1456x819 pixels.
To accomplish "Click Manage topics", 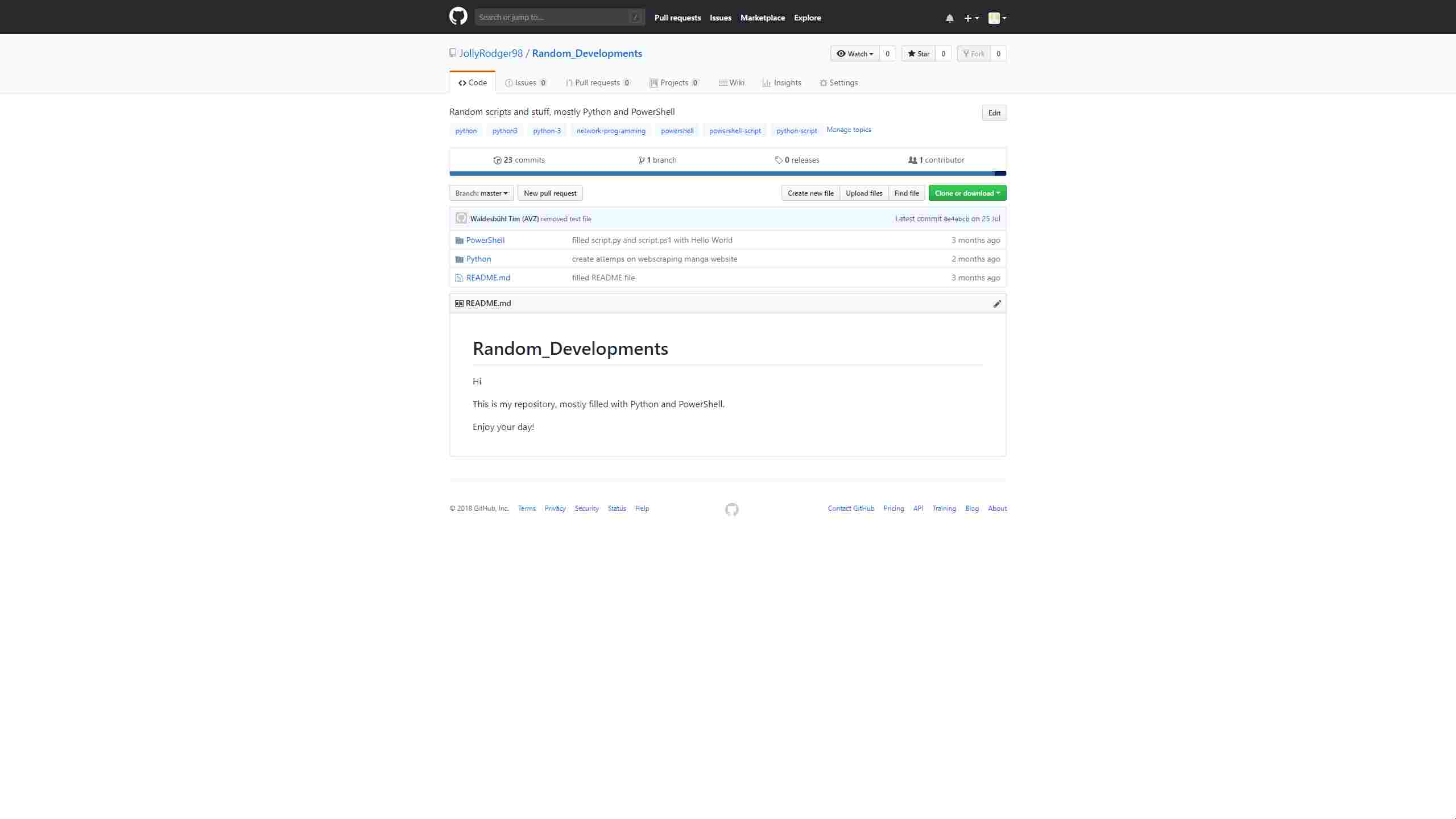I will [x=849, y=130].
